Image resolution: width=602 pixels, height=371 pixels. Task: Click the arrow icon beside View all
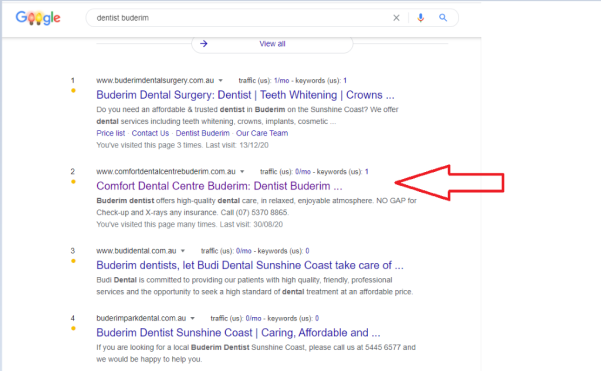[x=204, y=44]
